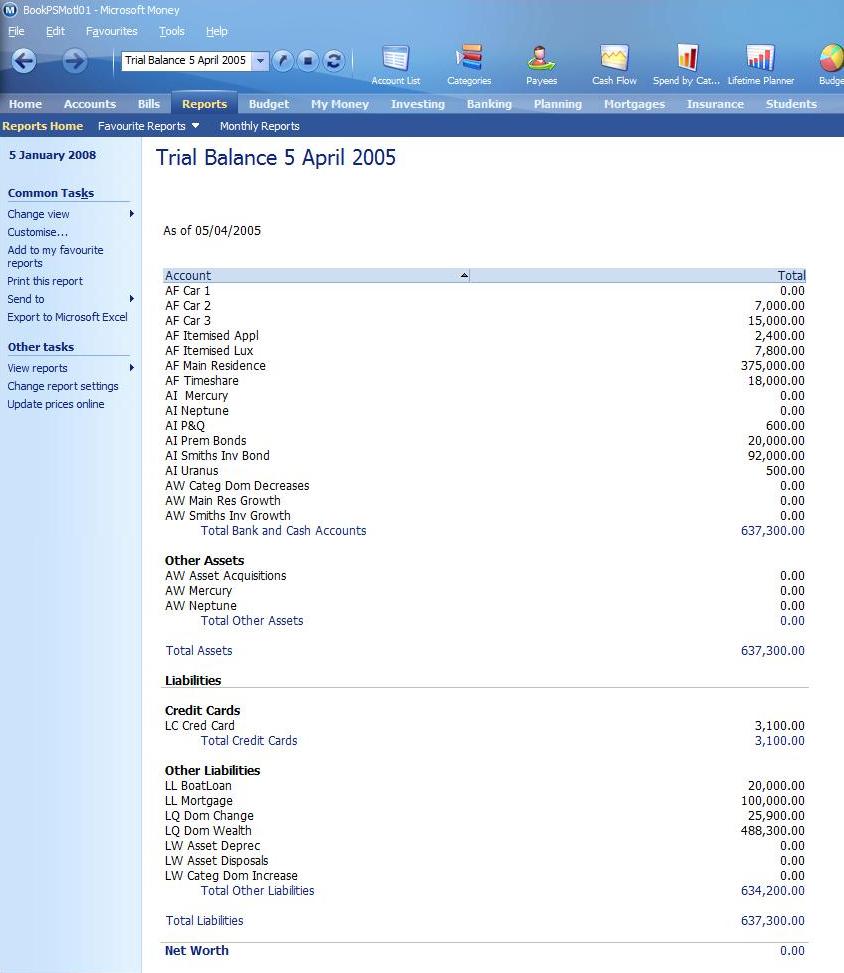
Task: Go to the My Money tab
Action: (340, 104)
